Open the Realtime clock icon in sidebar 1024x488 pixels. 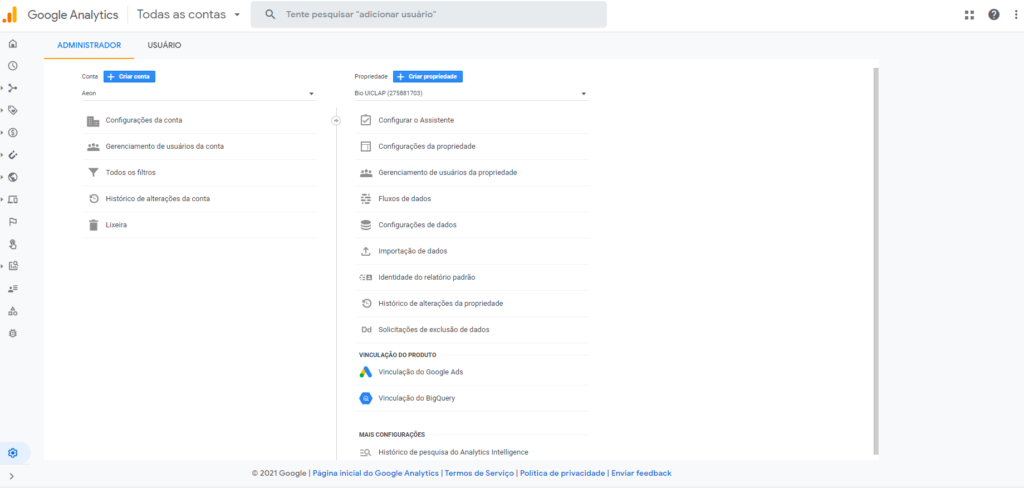[12, 66]
